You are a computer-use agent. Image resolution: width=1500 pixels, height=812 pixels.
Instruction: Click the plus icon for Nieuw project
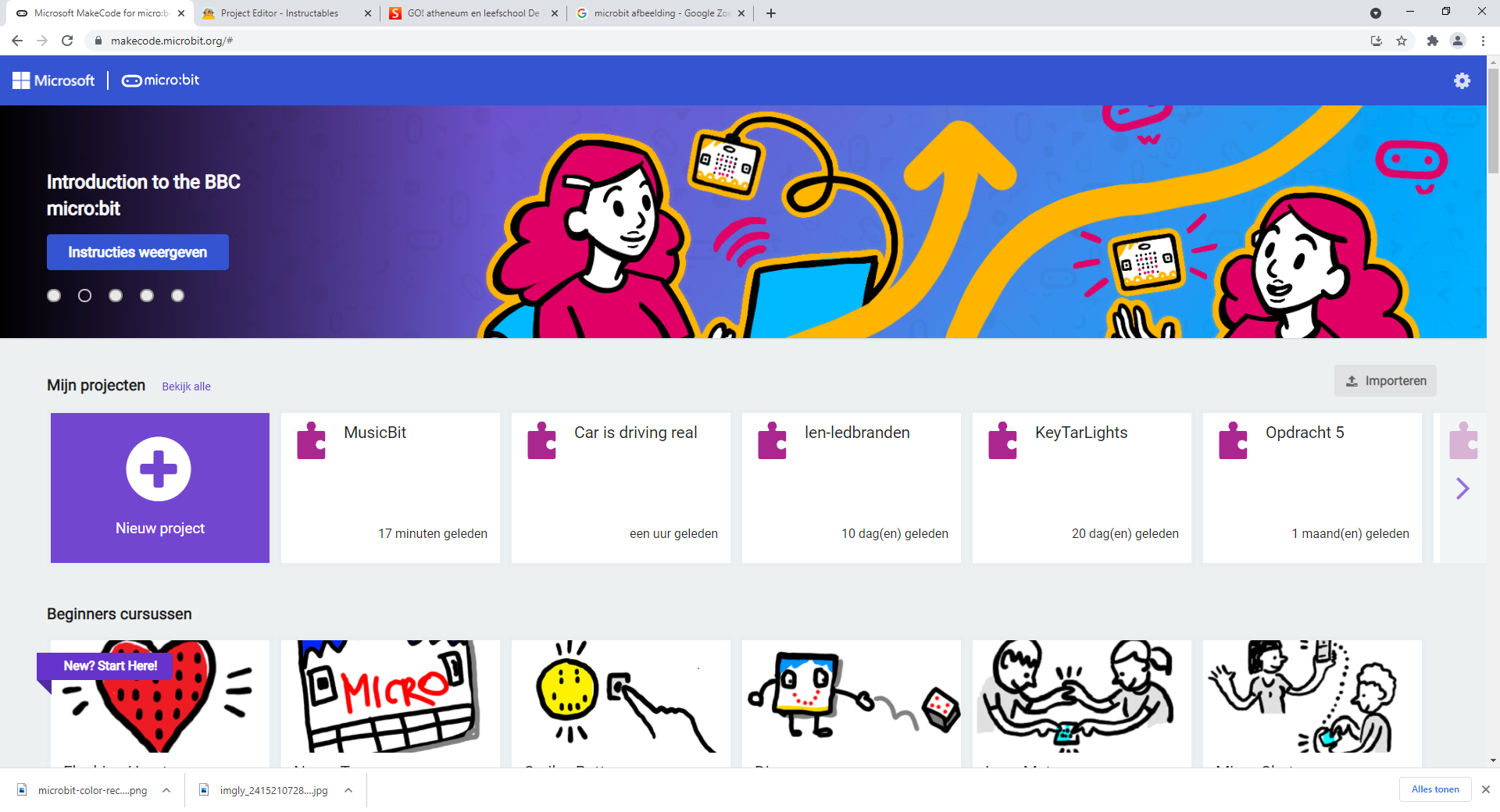pos(159,468)
